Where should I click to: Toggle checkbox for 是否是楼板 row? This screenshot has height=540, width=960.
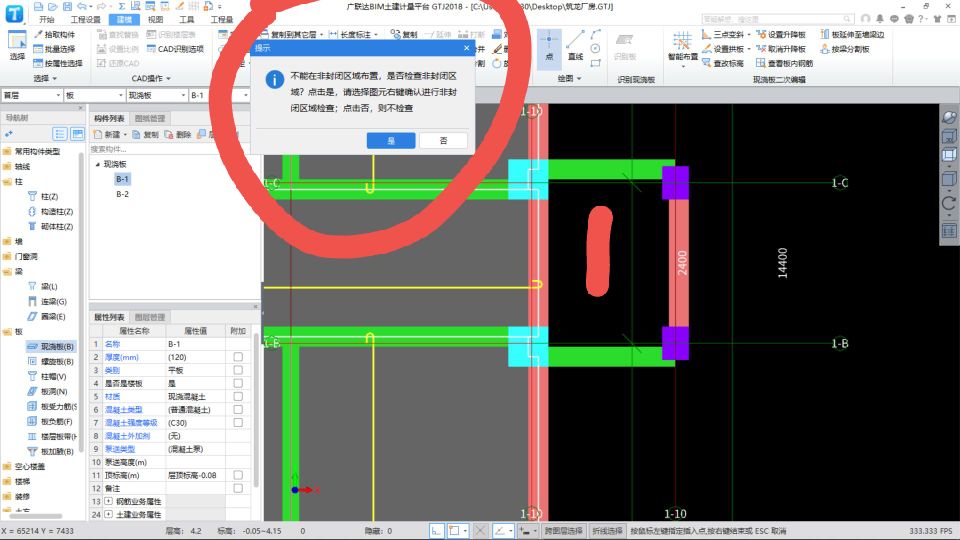click(x=238, y=383)
